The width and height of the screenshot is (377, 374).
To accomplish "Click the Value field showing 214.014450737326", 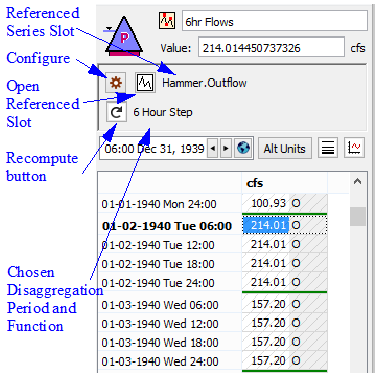I will [x=271, y=47].
